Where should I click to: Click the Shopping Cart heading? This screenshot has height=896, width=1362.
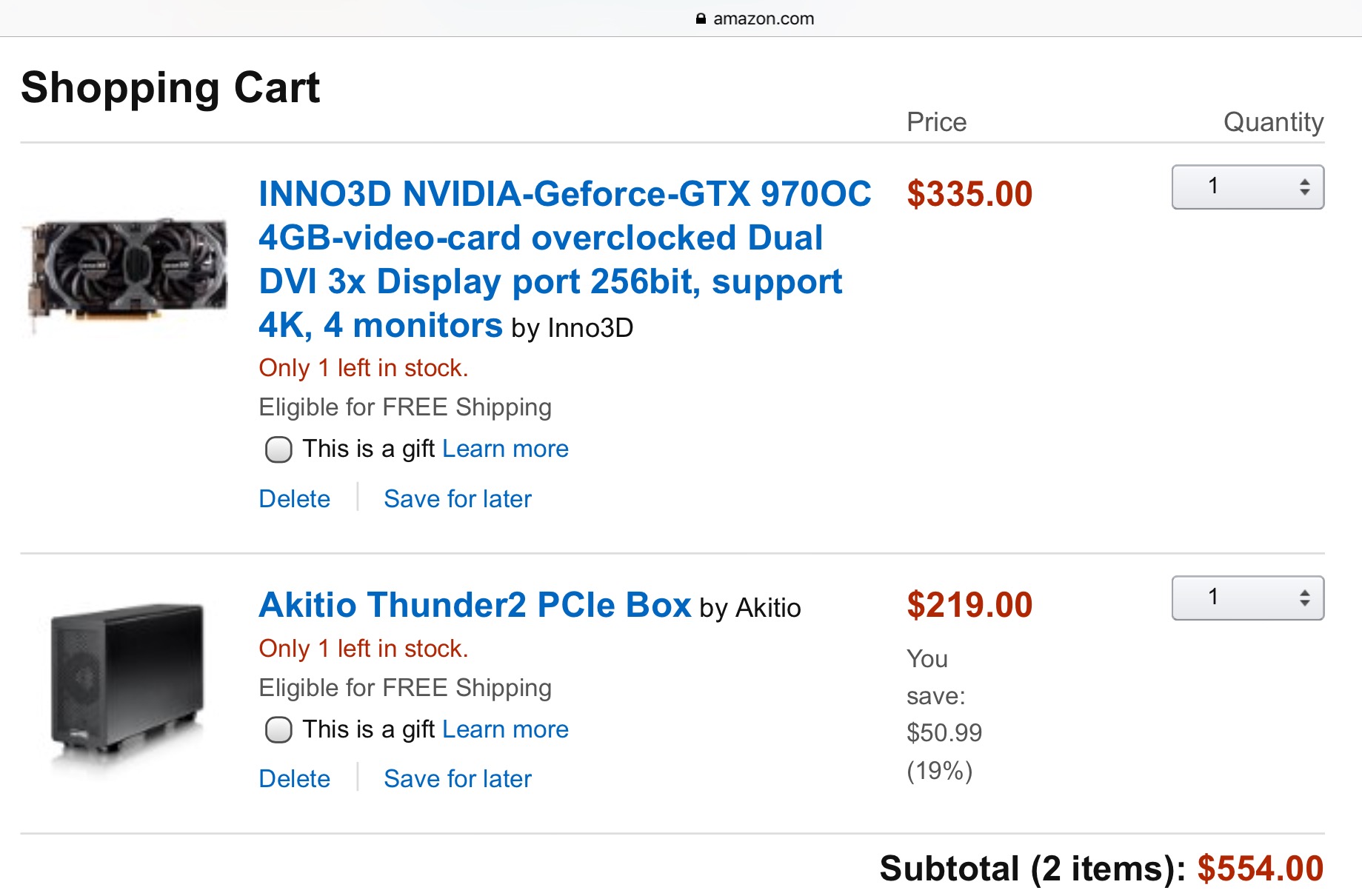[170, 87]
